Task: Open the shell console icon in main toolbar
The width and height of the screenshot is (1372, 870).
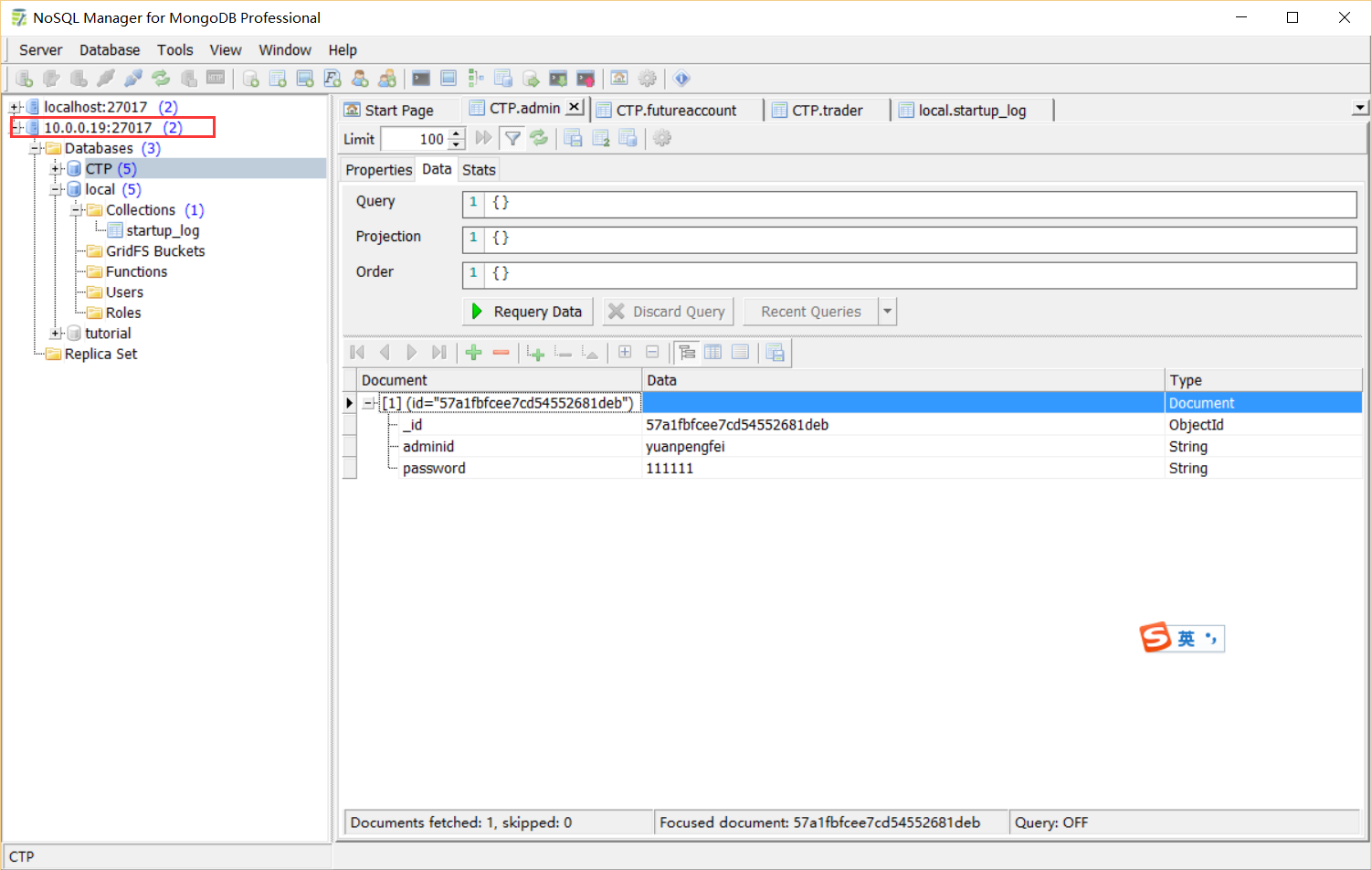Action: [x=421, y=79]
